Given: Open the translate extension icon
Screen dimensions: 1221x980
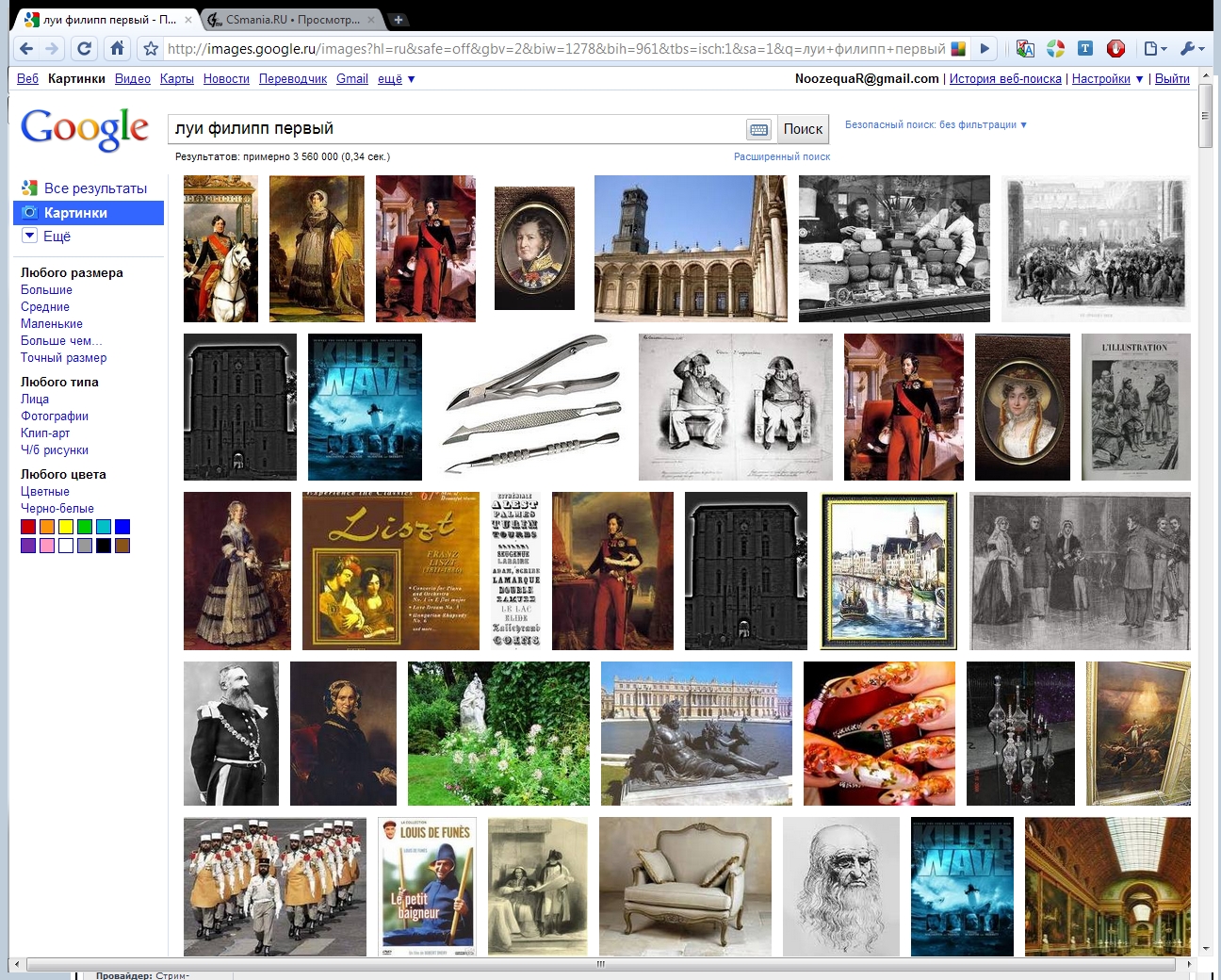Looking at the screenshot, I should point(1025,49).
